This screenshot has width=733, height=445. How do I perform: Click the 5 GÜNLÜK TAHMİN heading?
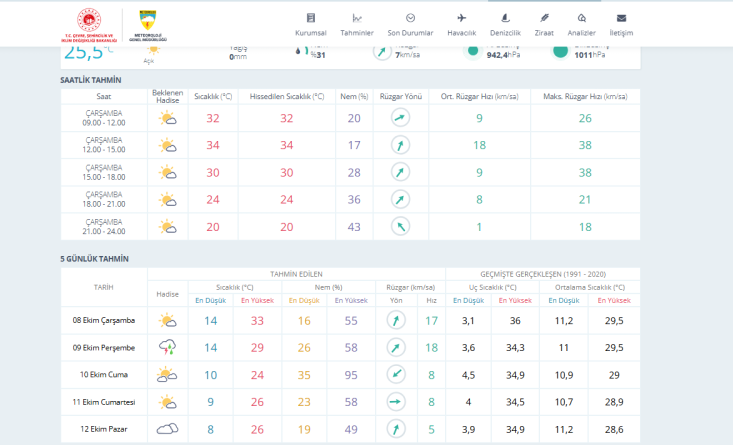(x=94, y=258)
